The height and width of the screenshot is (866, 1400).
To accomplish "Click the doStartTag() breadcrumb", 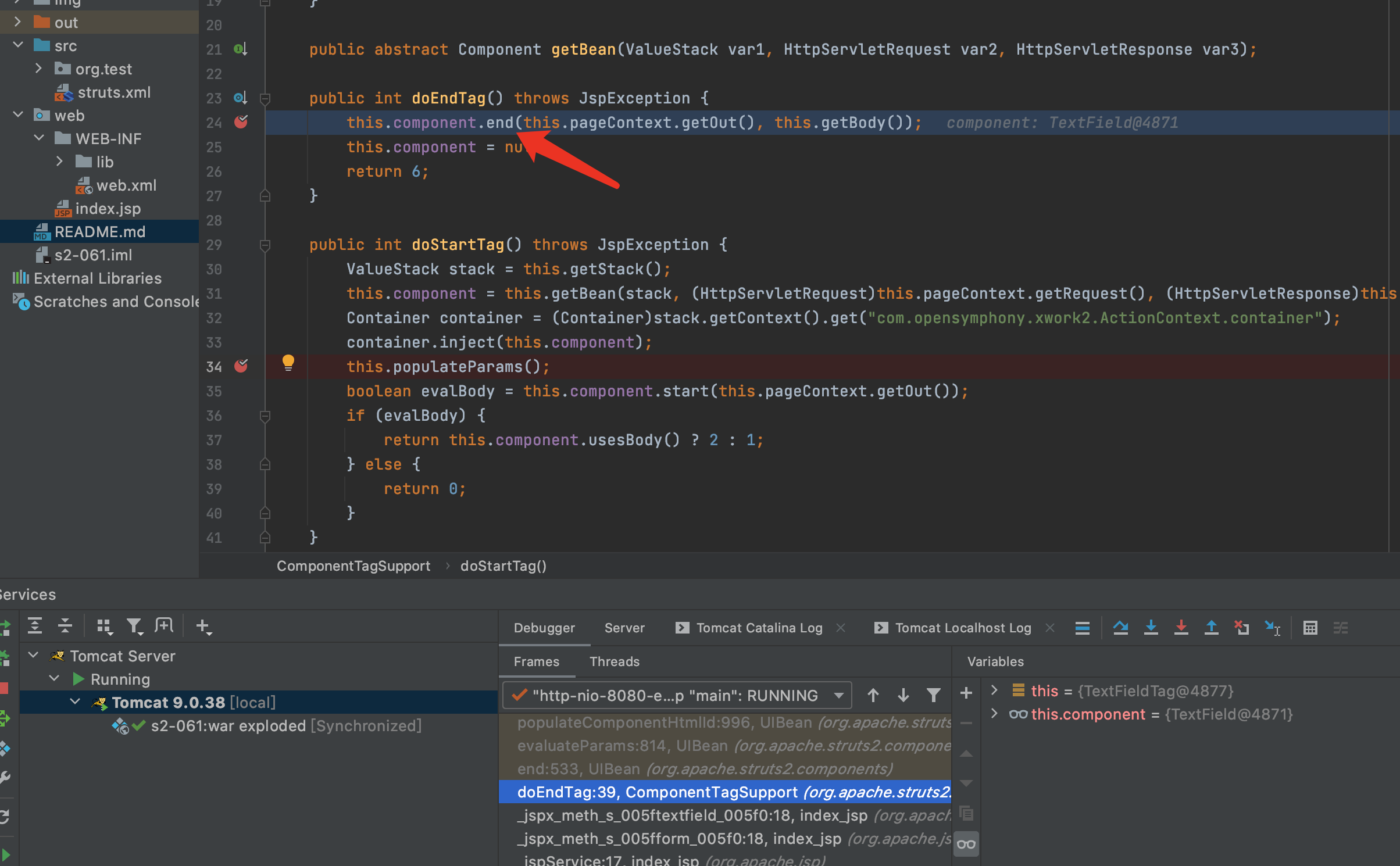I will (x=503, y=566).
